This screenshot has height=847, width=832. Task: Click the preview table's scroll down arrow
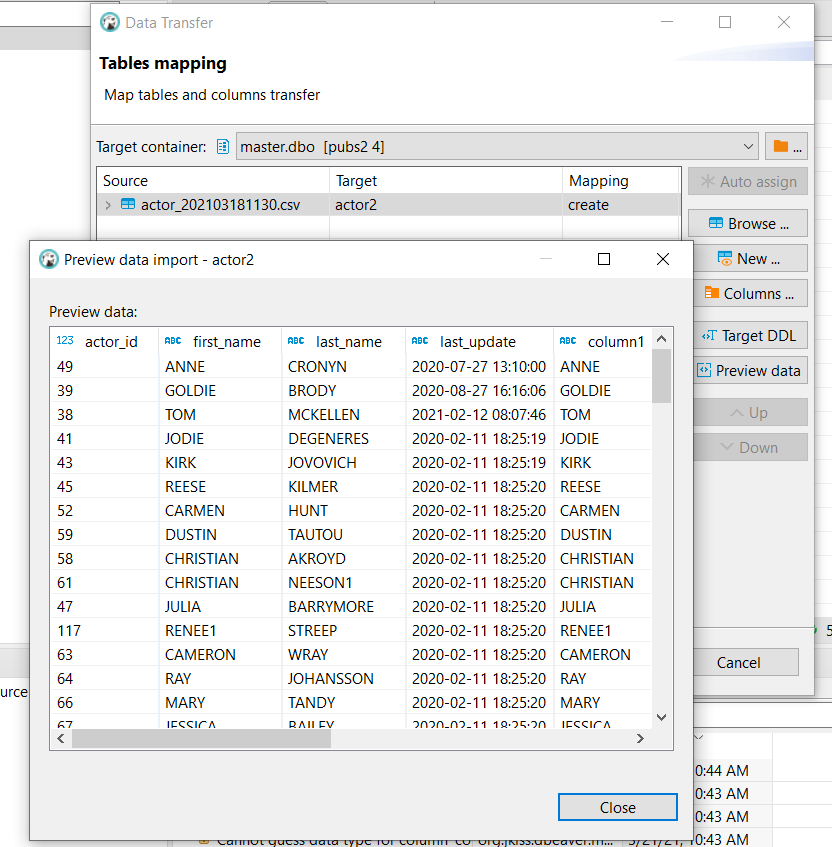coord(661,717)
